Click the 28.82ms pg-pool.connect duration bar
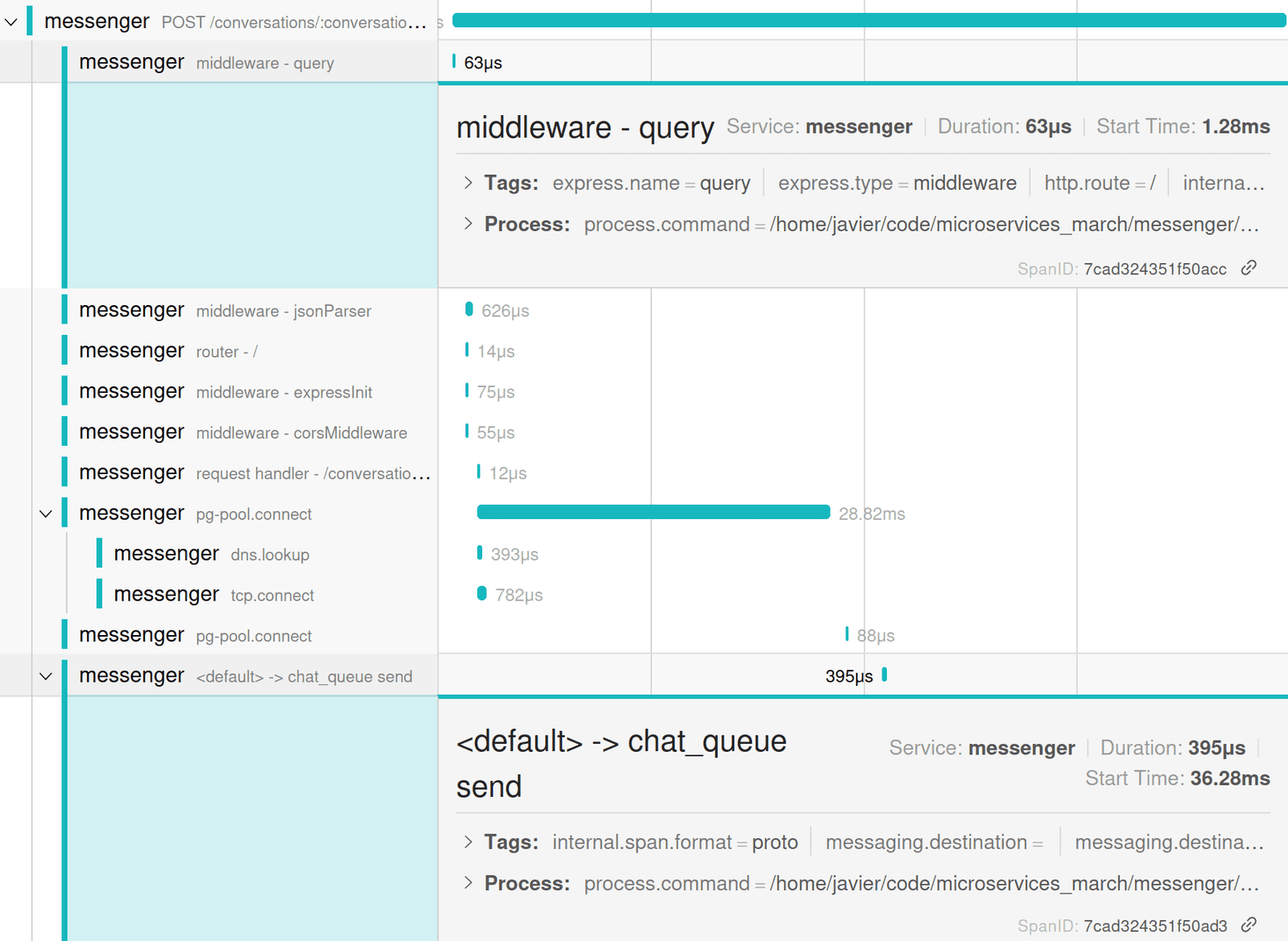 coord(654,513)
